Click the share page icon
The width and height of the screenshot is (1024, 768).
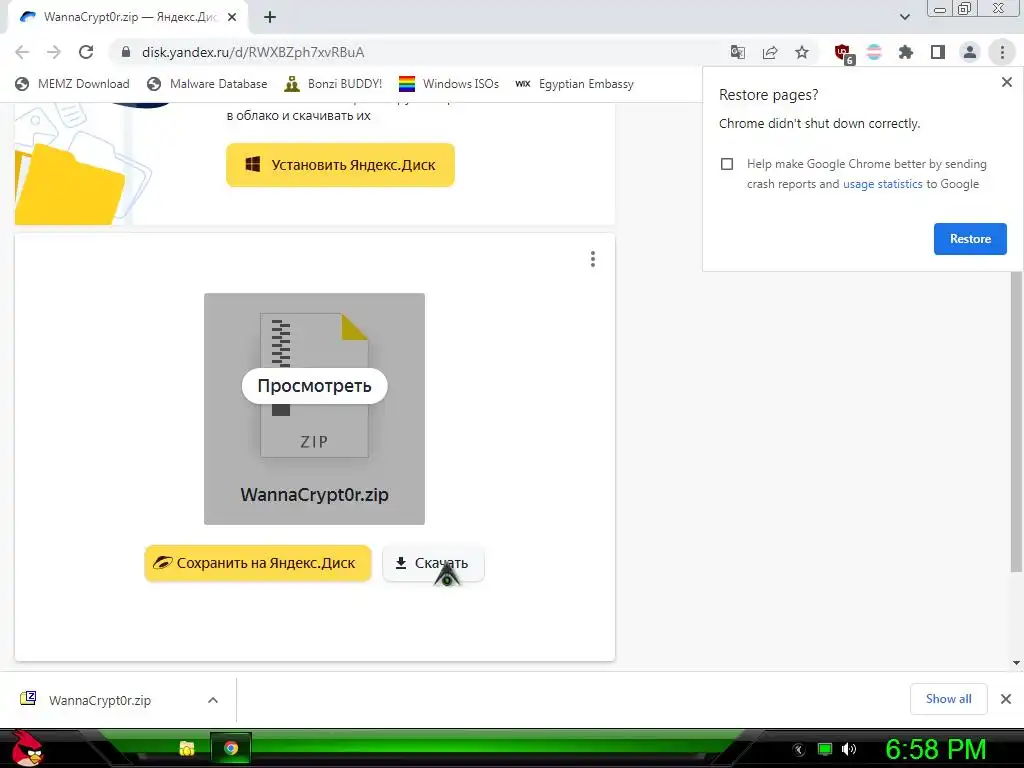point(770,52)
